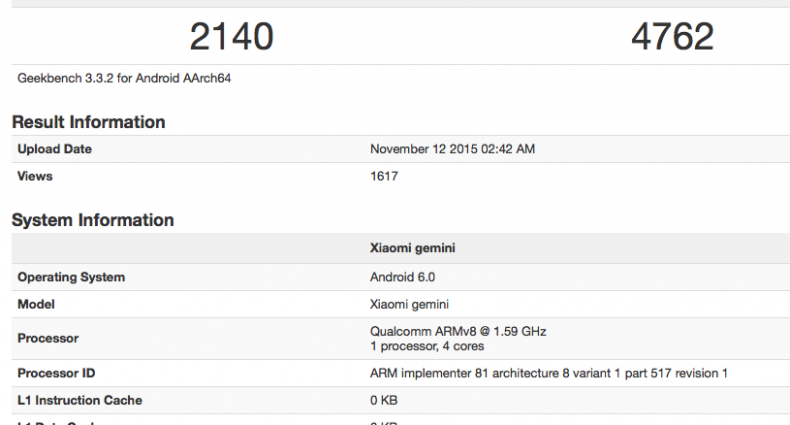The image size is (790, 425).
Task: Click the single-core score 2140
Action: [231, 37]
